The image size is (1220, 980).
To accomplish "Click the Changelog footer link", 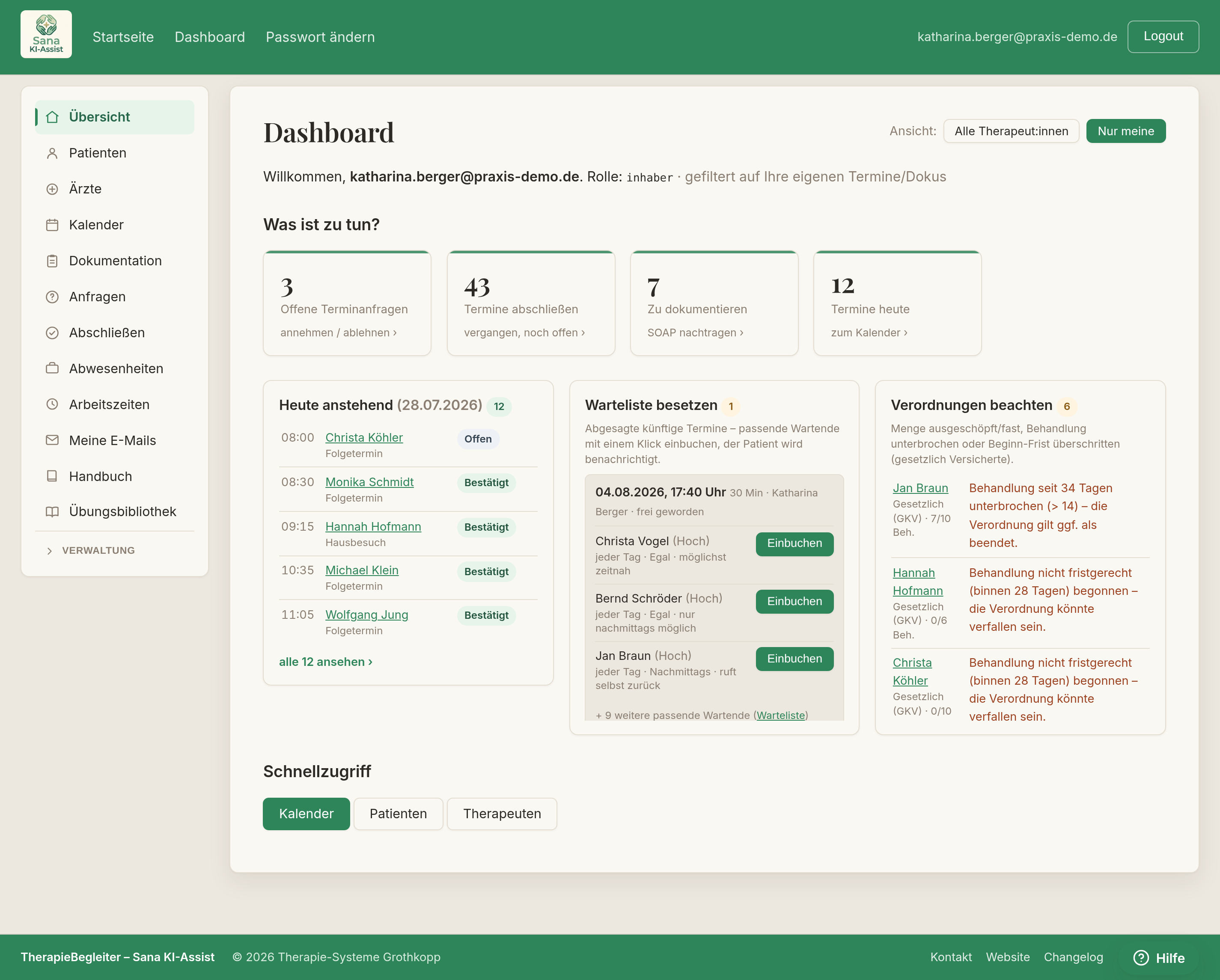I will click(x=1074, y=957).
